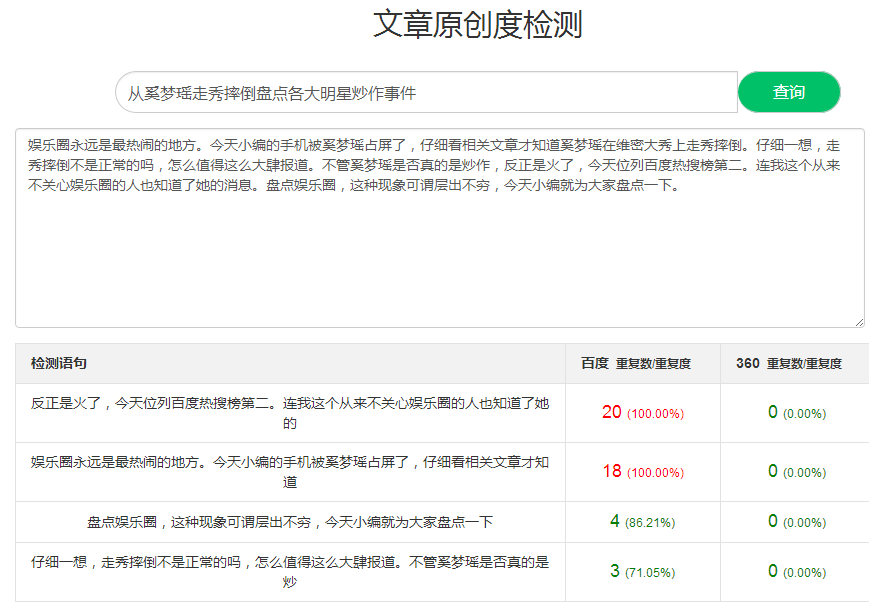Select the detected sentence starting 娱乐圈永远是最热闹
The width and height of the screenshot is (869, 606).
pyautogui.click(x=290, y=471)
